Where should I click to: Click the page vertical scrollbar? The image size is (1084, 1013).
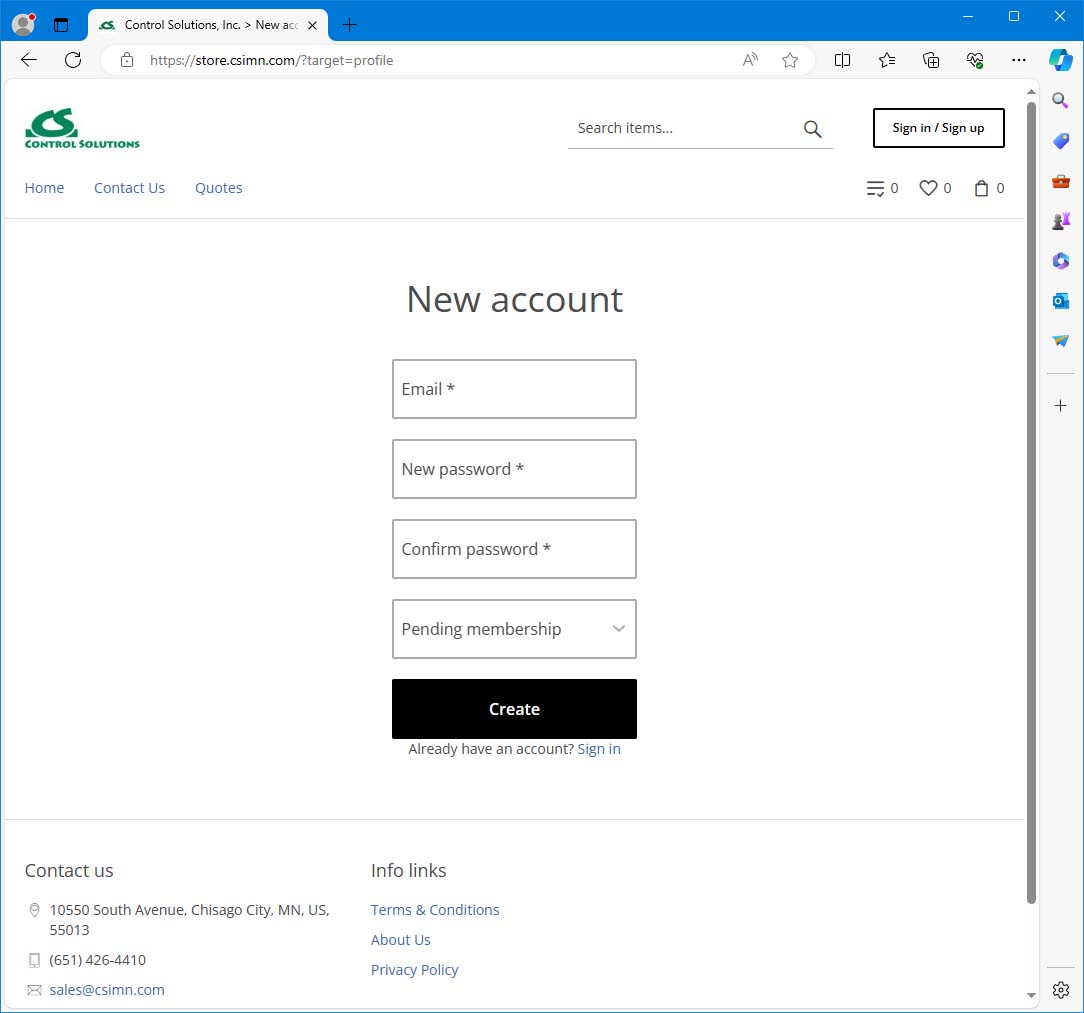pyautogui.click(x=1031, y=500)
